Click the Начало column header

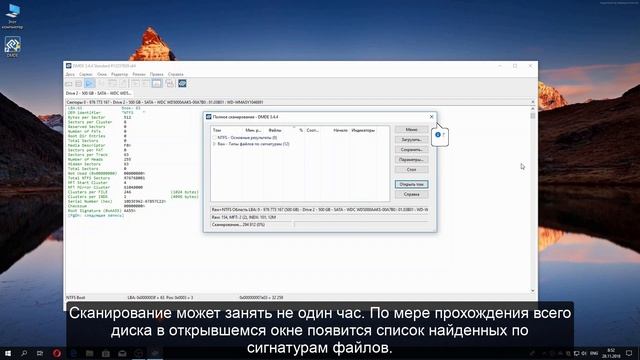pos(340,130)
